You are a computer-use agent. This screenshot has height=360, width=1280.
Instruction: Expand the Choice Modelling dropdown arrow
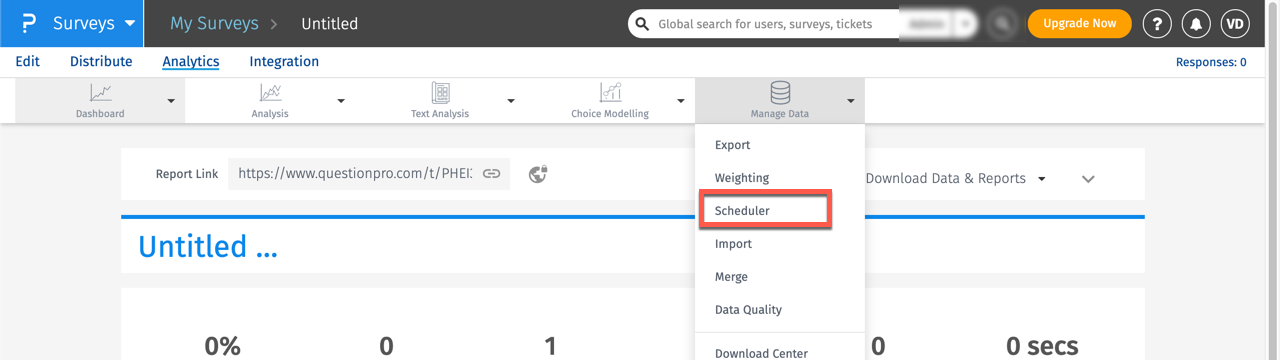tap(681, 101)
